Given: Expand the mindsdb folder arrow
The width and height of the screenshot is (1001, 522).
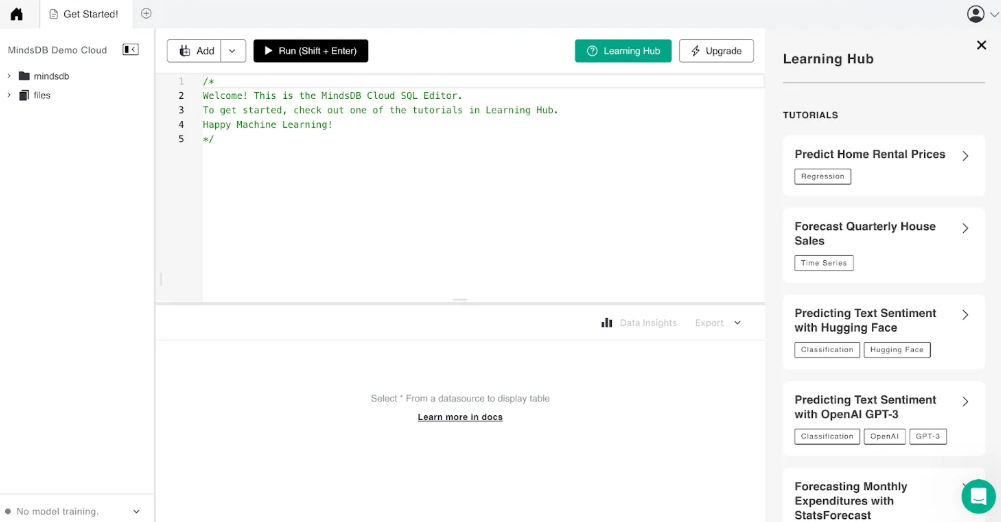Looking at the screenshot, I should click(x=9, y=76).
